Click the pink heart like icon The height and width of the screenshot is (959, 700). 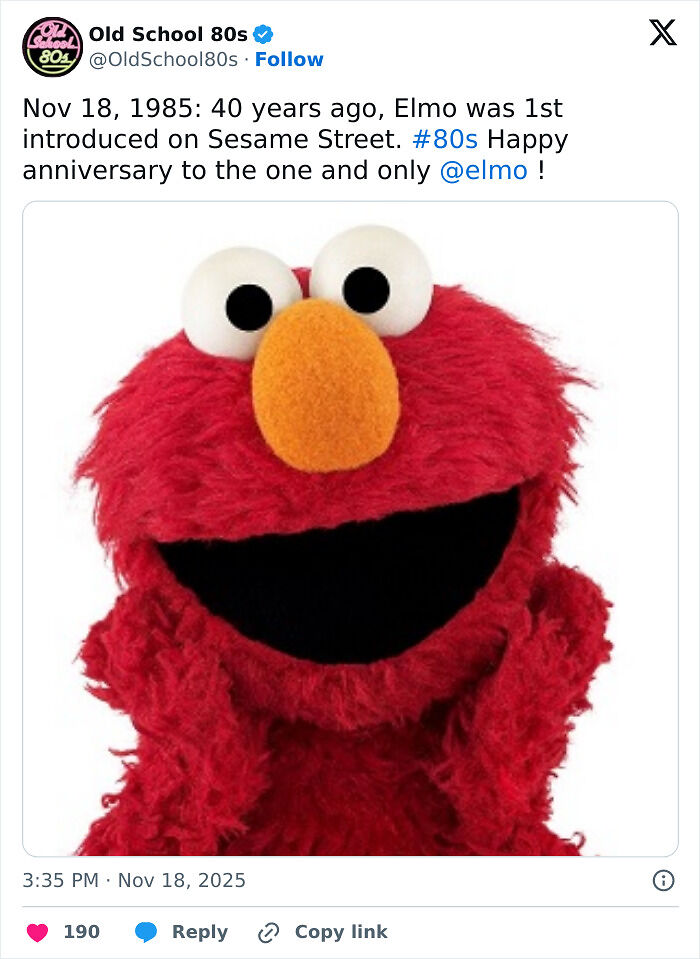(35, 930)
